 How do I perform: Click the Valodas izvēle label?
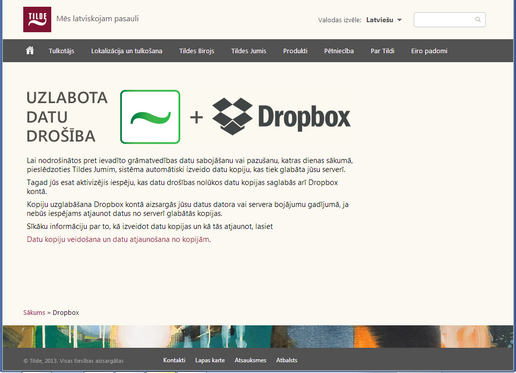click(x=340, y=20)
